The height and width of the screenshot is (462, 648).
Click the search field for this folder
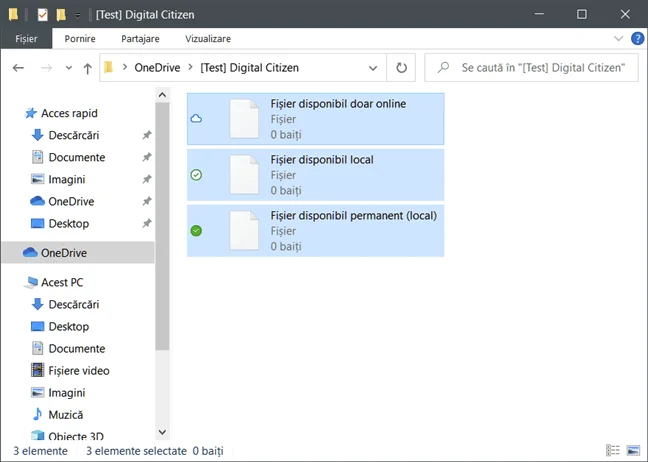pyautogui.click(x=531, y=67)
